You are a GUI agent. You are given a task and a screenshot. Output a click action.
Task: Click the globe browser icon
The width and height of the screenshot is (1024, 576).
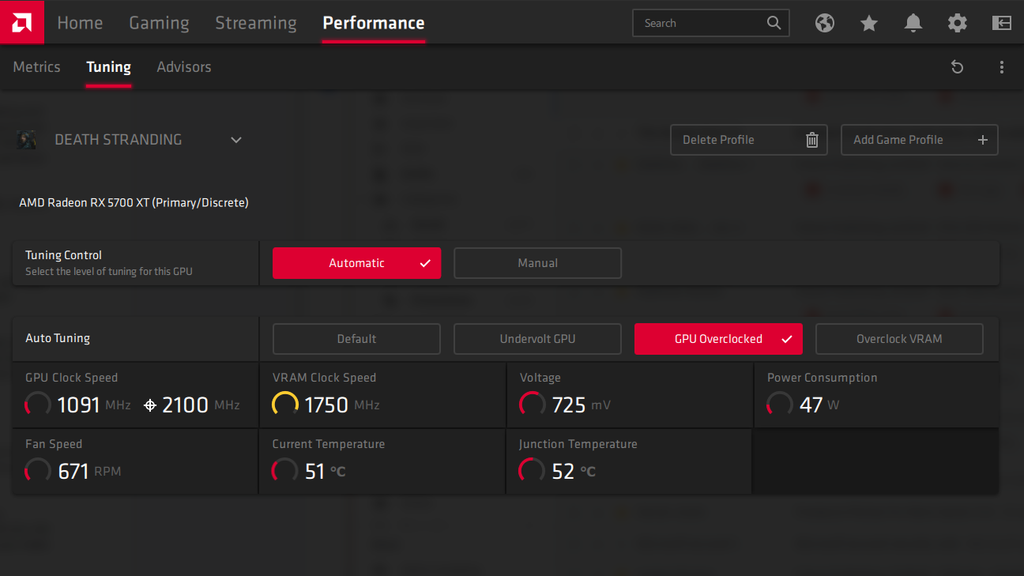point(824,22)
